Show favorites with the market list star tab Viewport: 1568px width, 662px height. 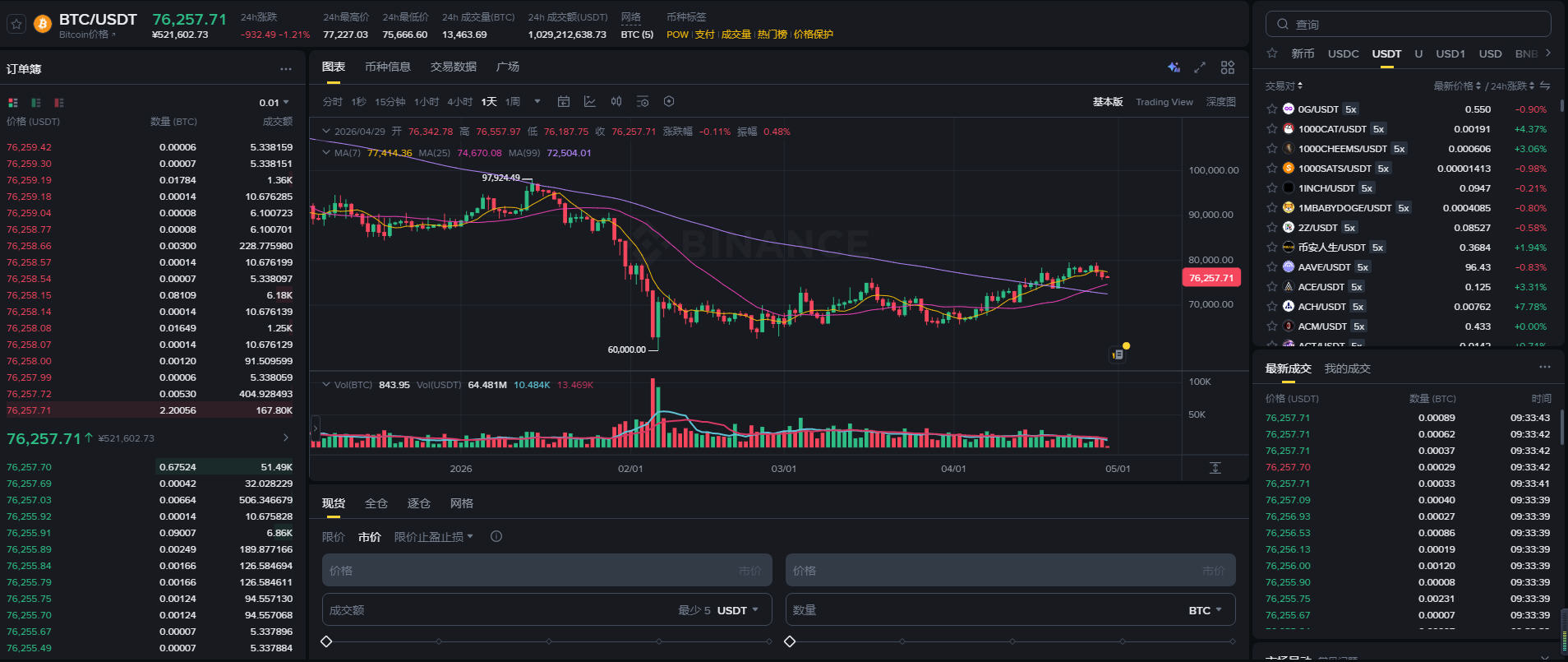point(1272,53)
